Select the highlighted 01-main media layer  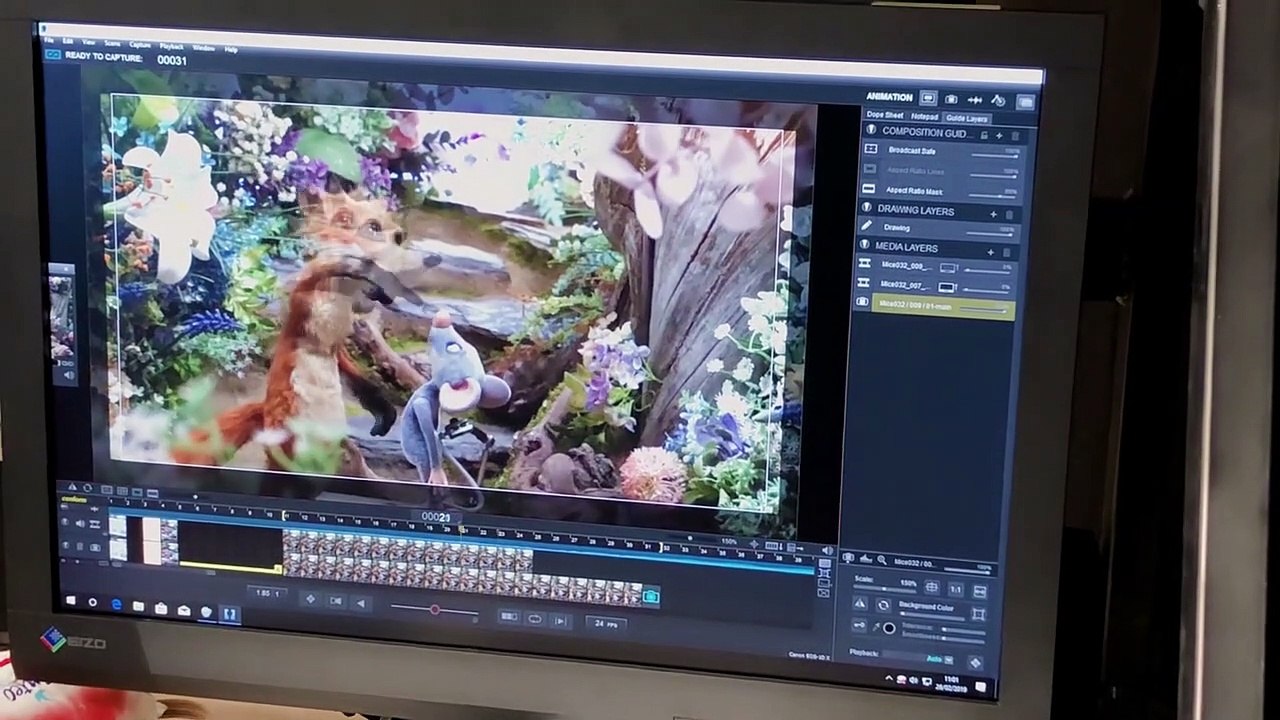pos(942,307)
